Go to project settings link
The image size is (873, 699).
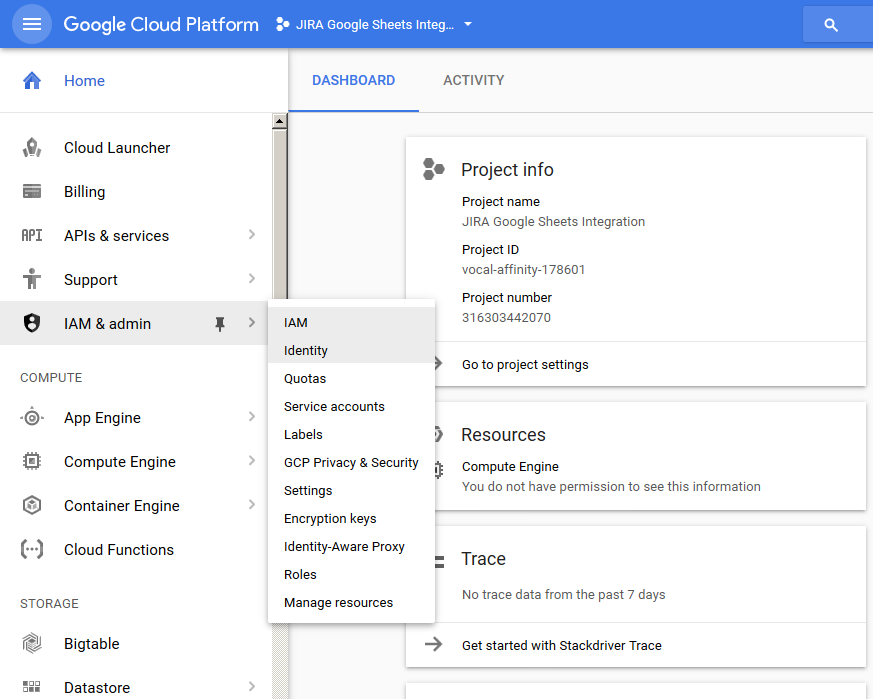tap(525, 365)
